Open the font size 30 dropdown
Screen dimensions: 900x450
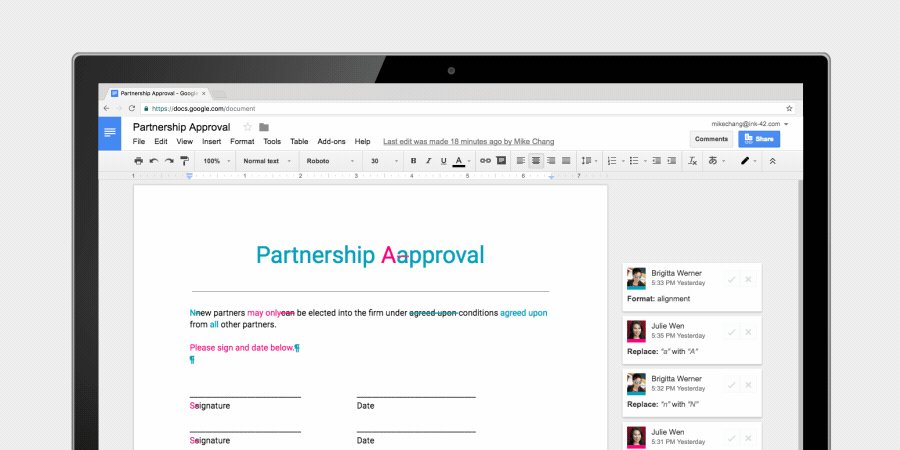tap(384, 161)
